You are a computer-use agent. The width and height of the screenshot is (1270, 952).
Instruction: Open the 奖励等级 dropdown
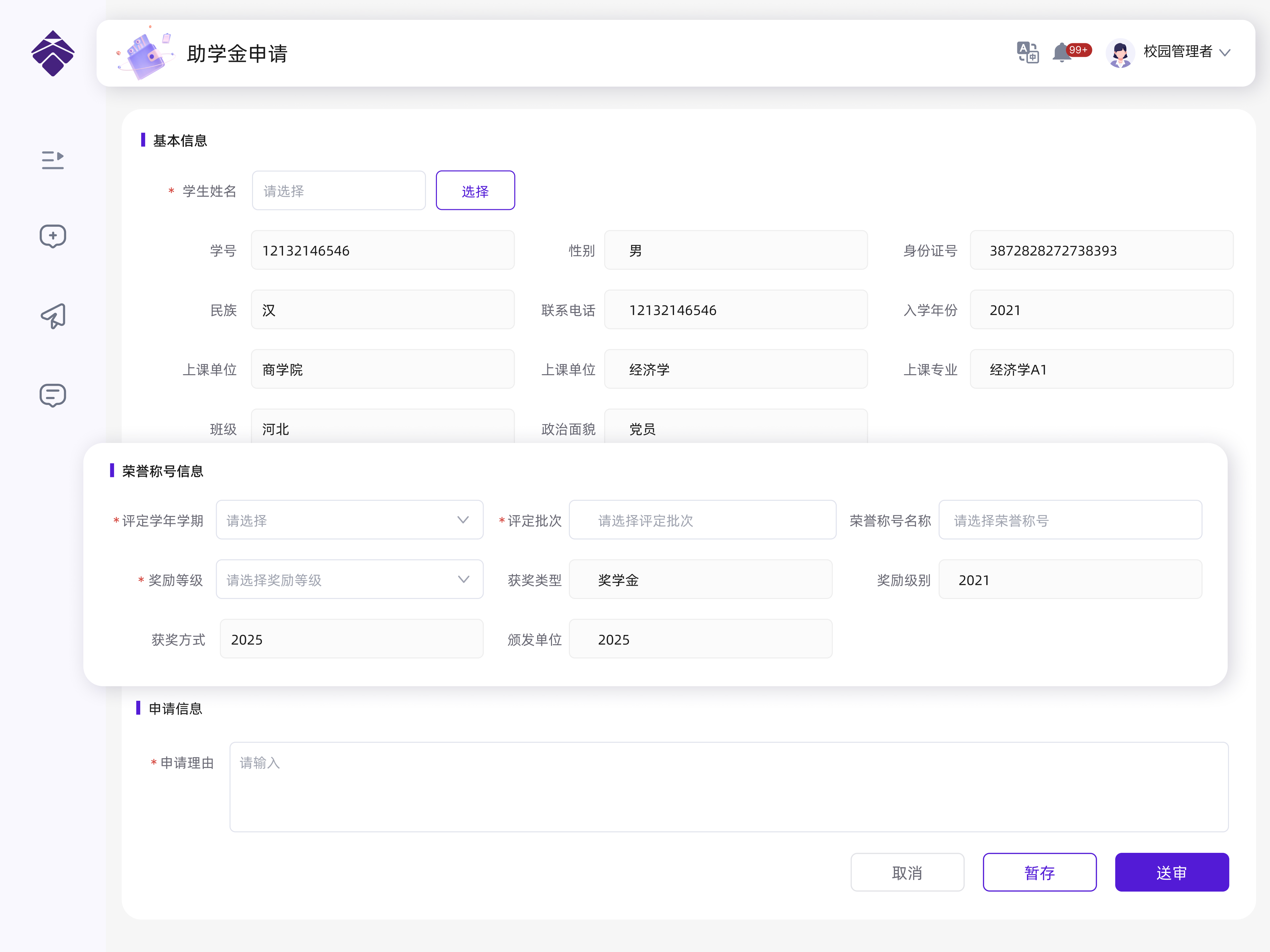point(349,579)
